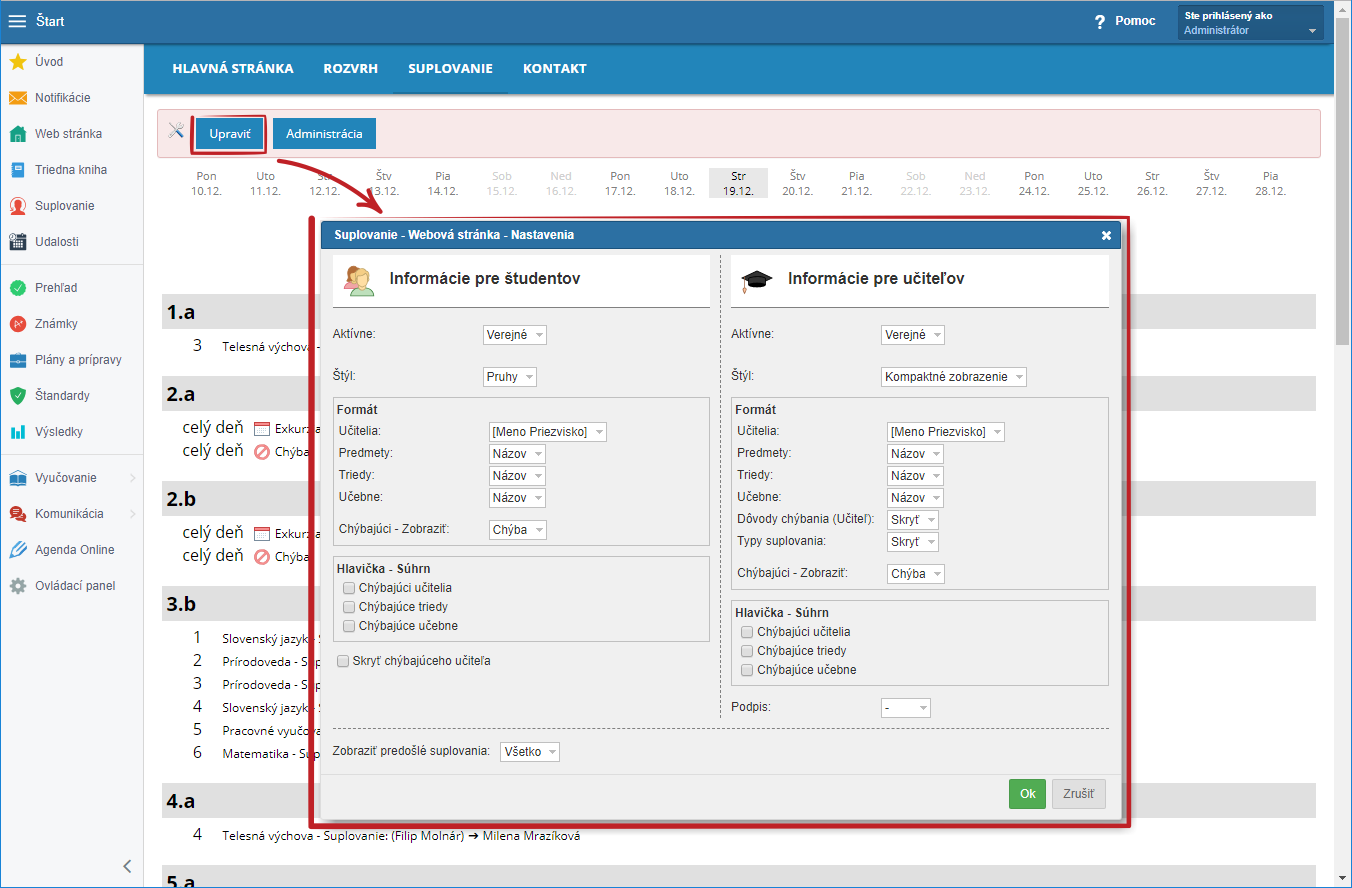Go to HLAVNÁ STRÁNKA tab
This screenshot has height=888, width=1352.
coord(233,69)
